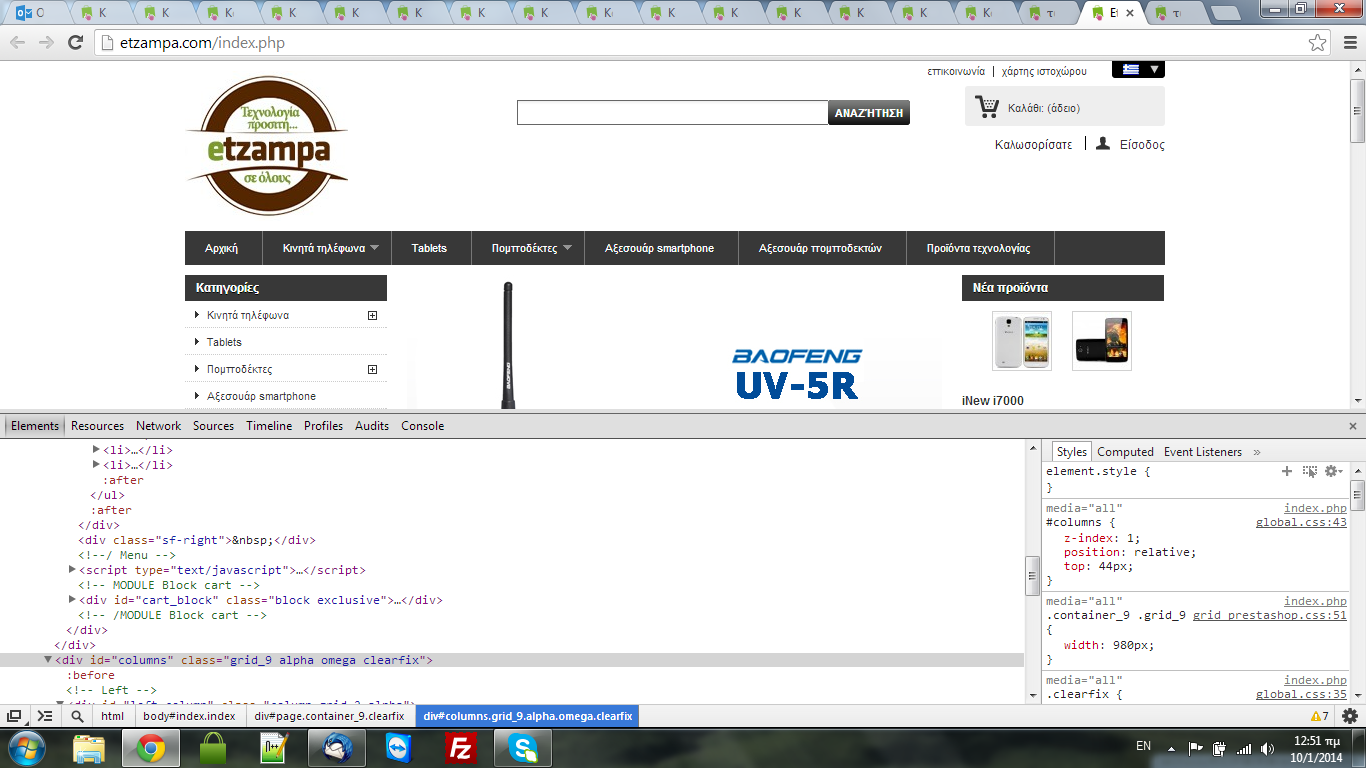The image size is (1366, 768).
Task: Open the language selector dropdown arrow
Action: click(x=1155, y=70)
